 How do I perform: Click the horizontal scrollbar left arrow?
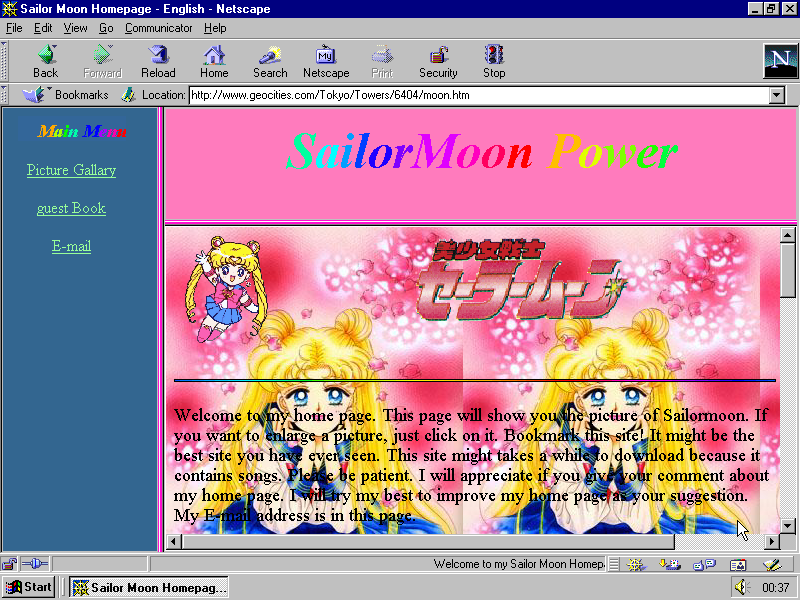pyautogui.click(x=173, y=542)
